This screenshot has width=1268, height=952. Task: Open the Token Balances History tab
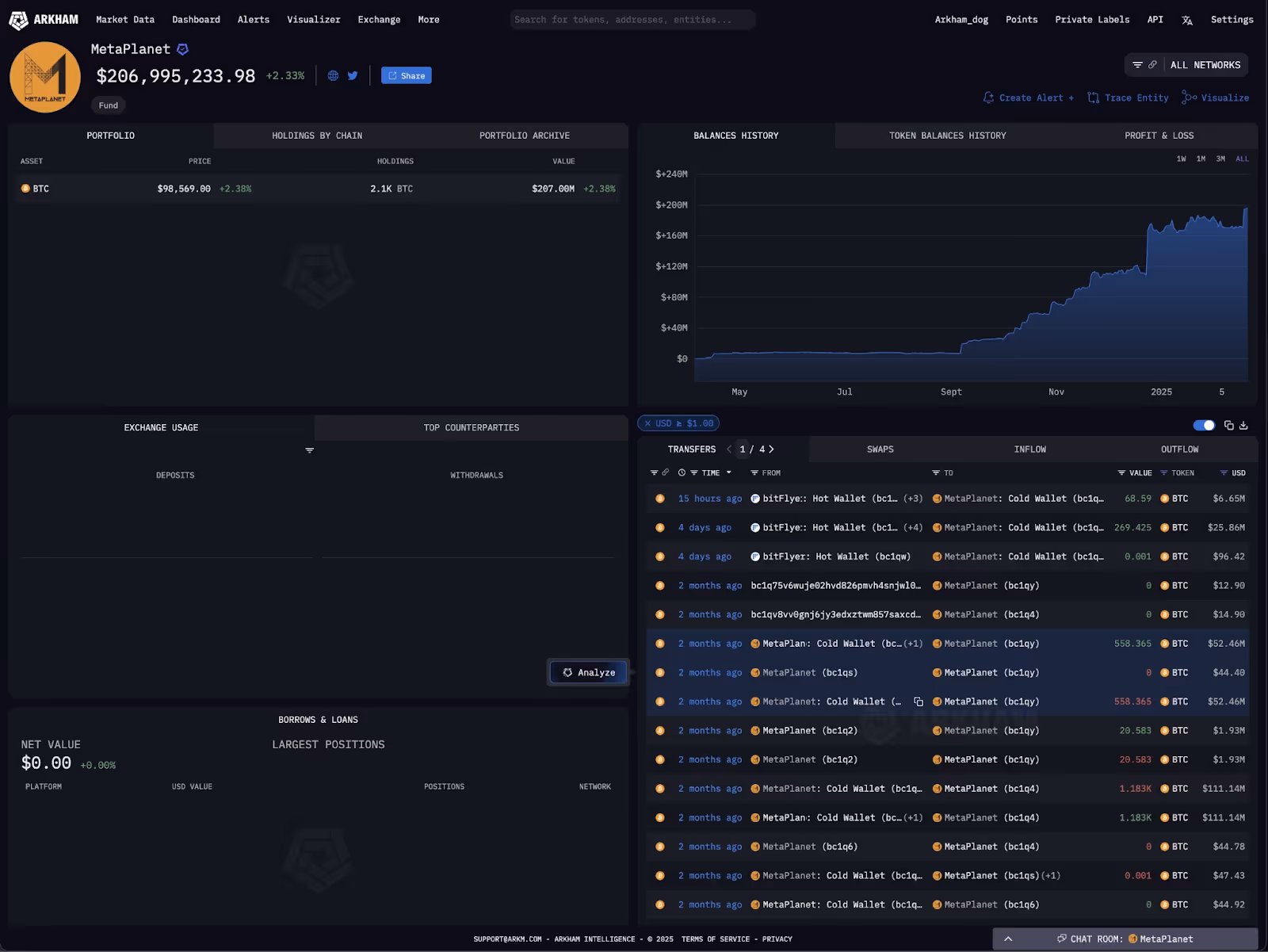tap(947, 136)
